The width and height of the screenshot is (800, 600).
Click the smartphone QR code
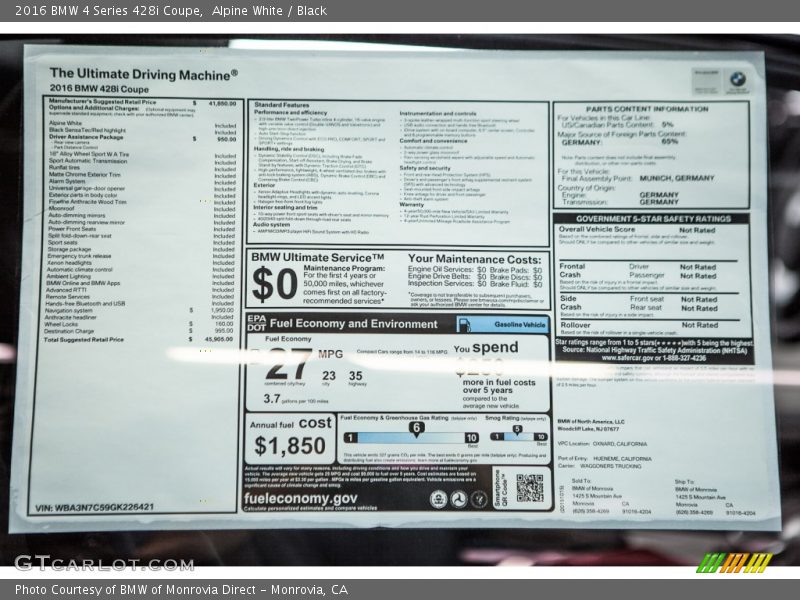(530, 488)
